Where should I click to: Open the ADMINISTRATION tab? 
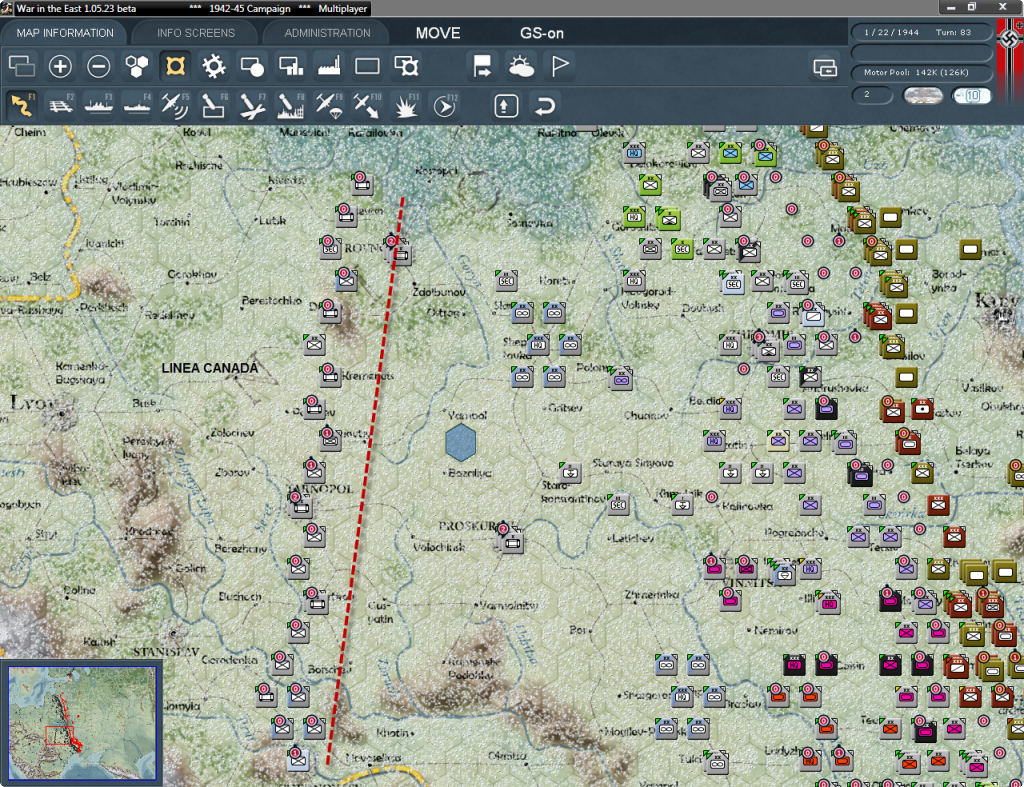pyautogui.click(x=327, y=33)
